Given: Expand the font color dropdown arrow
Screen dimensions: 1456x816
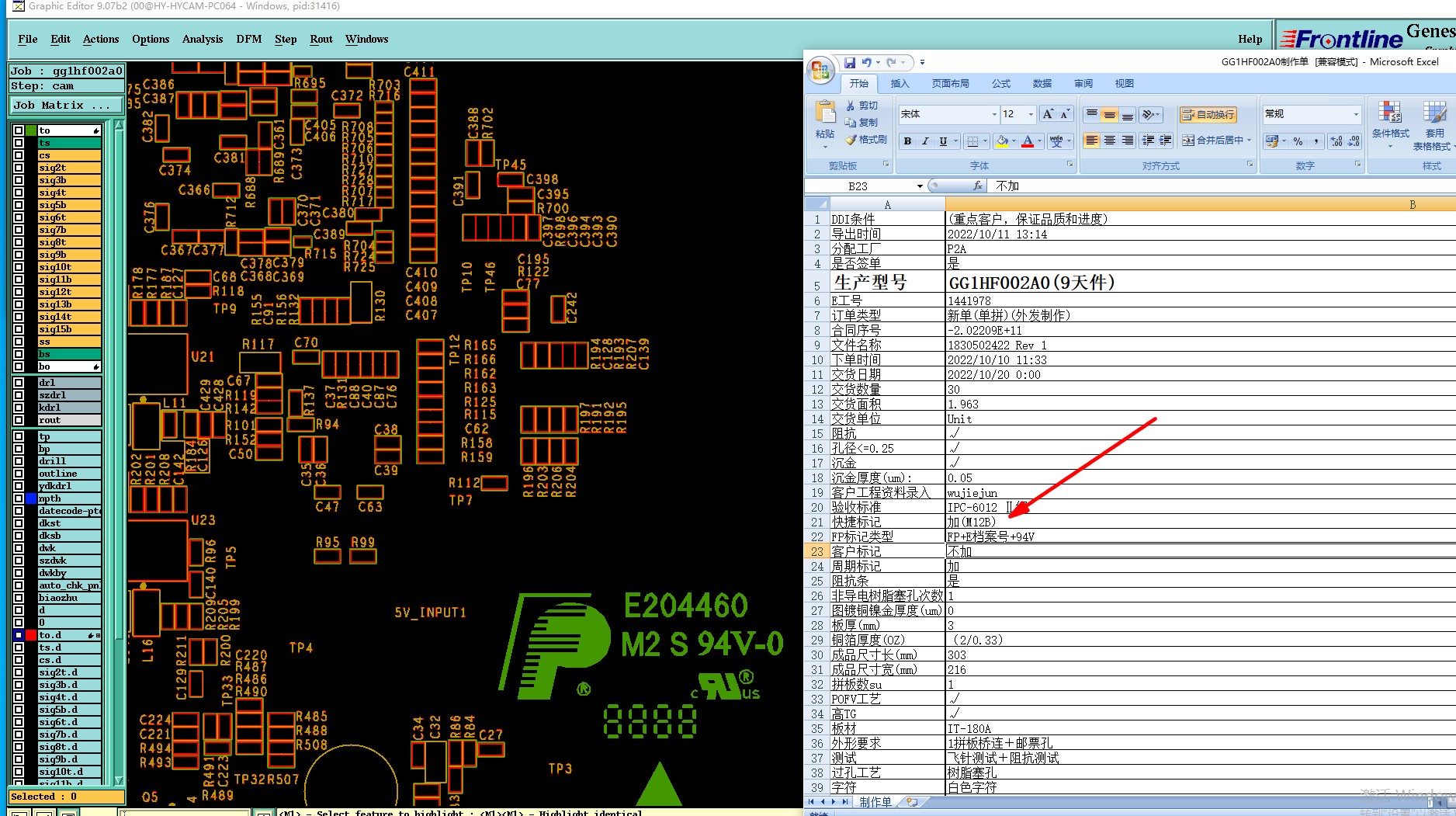Looking at the screenshot, I should pos(1040,141).
